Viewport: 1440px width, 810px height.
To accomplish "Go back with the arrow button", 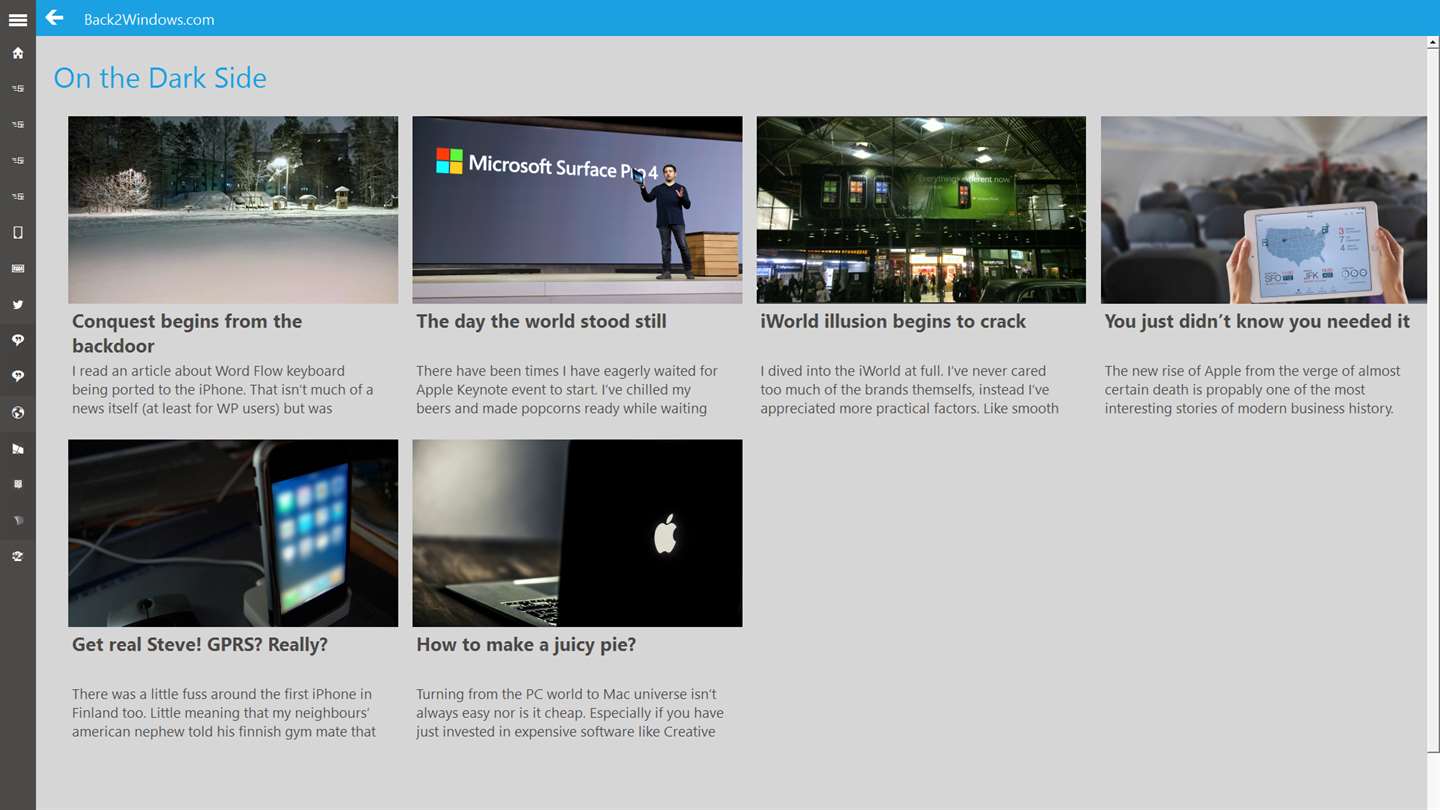I will pyautogui.click(x=54, y=18).
